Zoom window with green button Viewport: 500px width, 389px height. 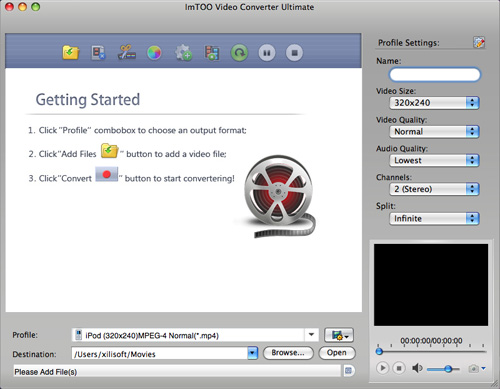click(x=35, y=7)
